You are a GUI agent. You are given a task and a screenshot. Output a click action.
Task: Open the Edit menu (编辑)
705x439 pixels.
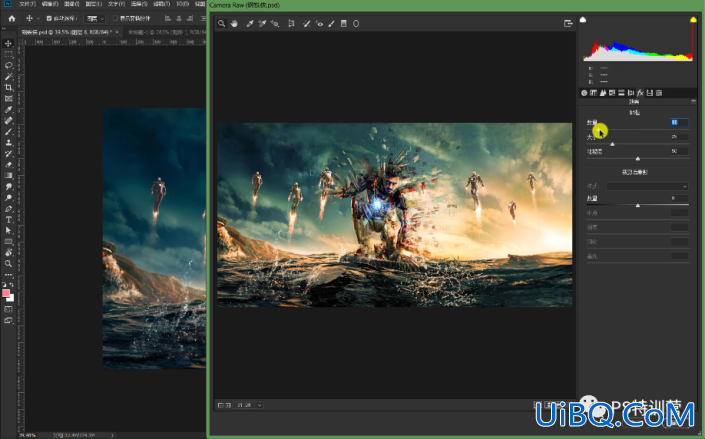(50, 4)
